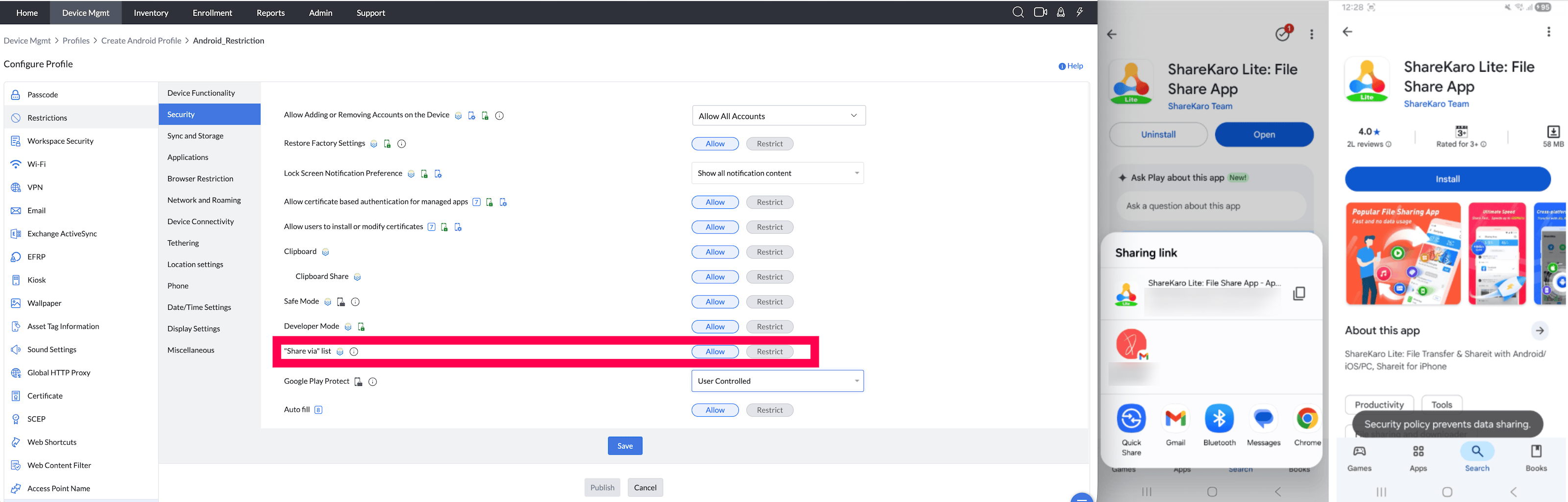Click the info icon beside "Share via" list

(354, 351)
